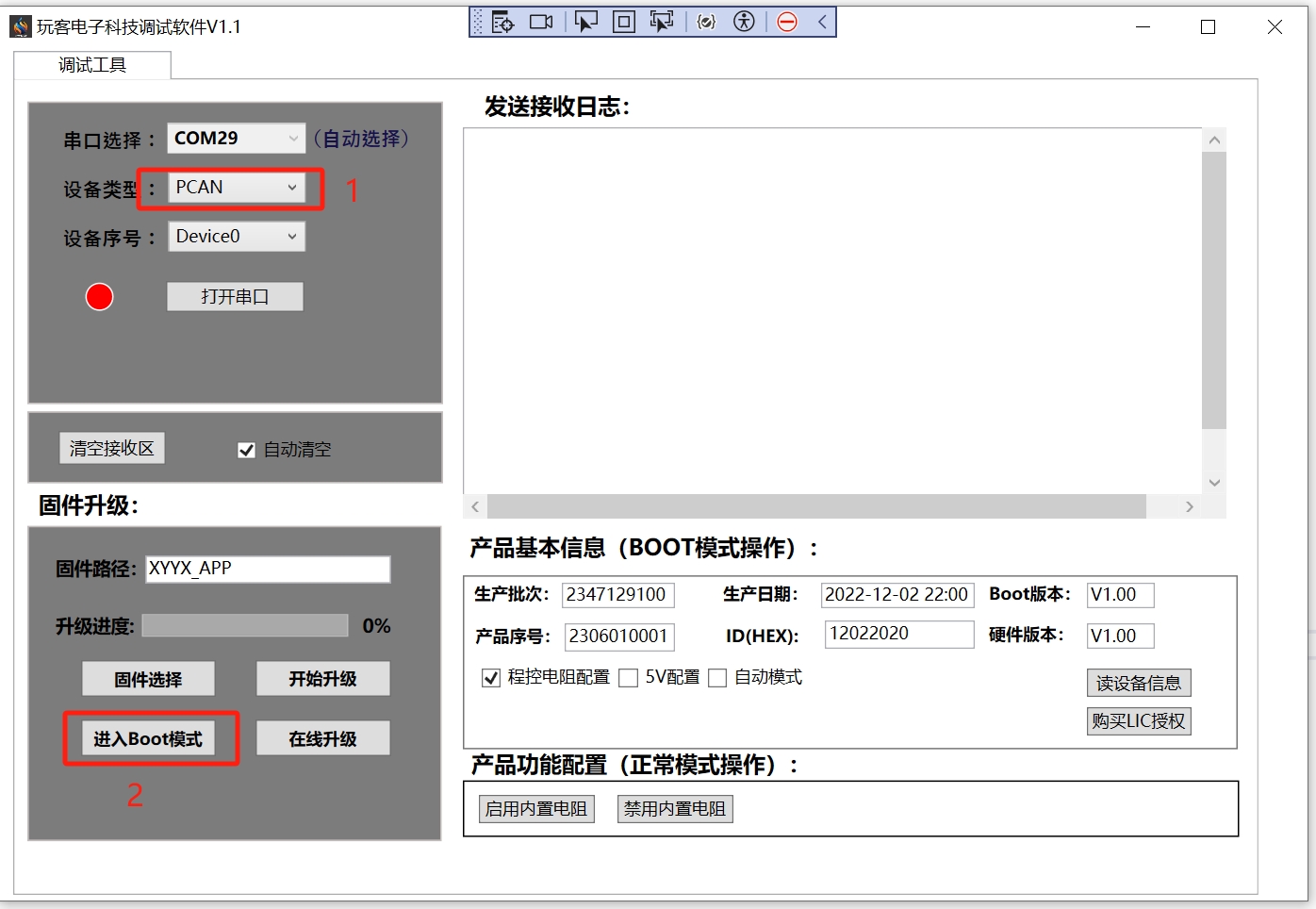Image resolution: width=1316 pixels, height=909 pixels.
Task: Maximize the application window
Action: (x=1209, y=27)
